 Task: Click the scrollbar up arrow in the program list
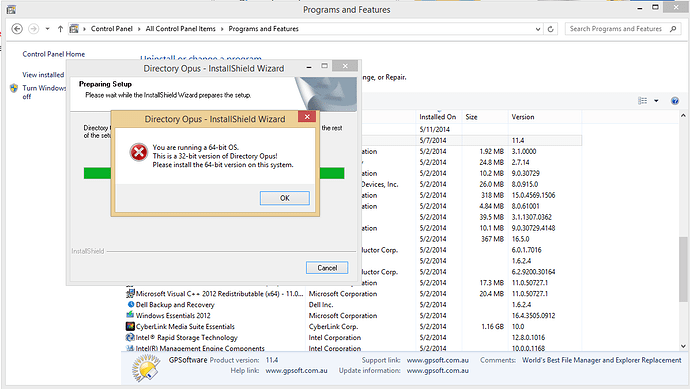(x=683, y=115)
